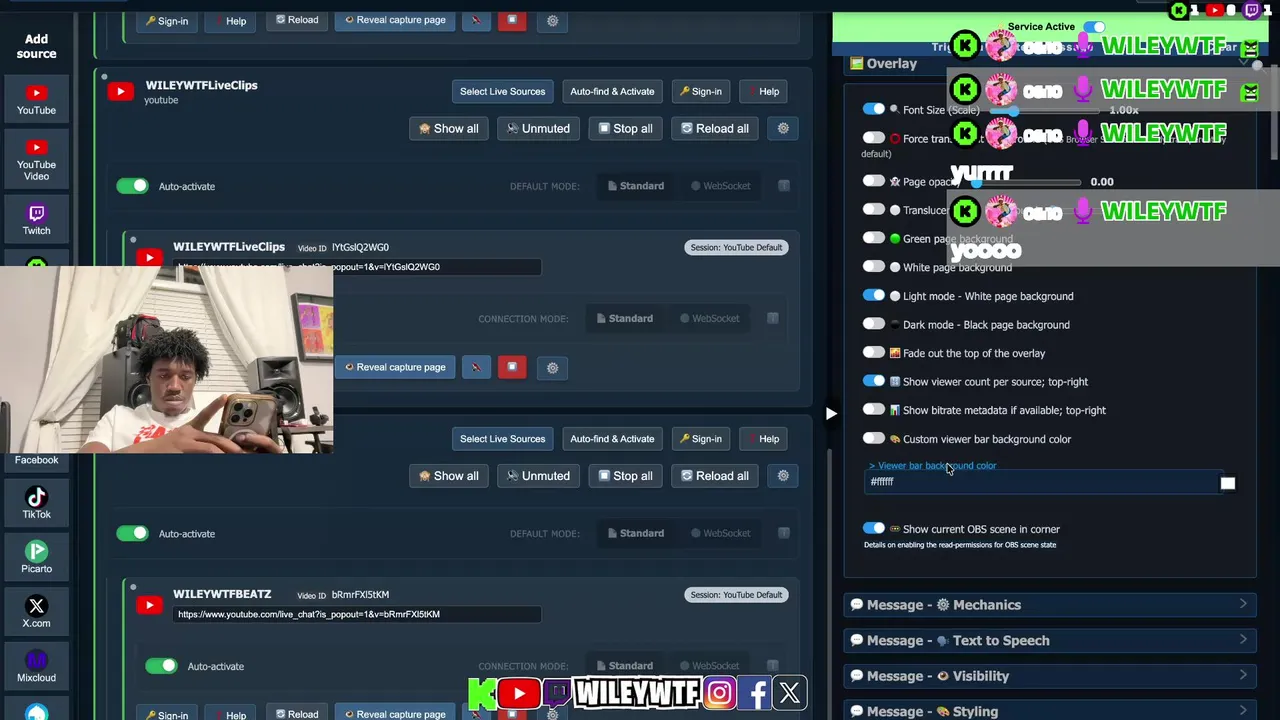The width and height of the screenshot is (1280, 720).
Task: Open gear settings in topmost row
Action: tap(552, 20)
